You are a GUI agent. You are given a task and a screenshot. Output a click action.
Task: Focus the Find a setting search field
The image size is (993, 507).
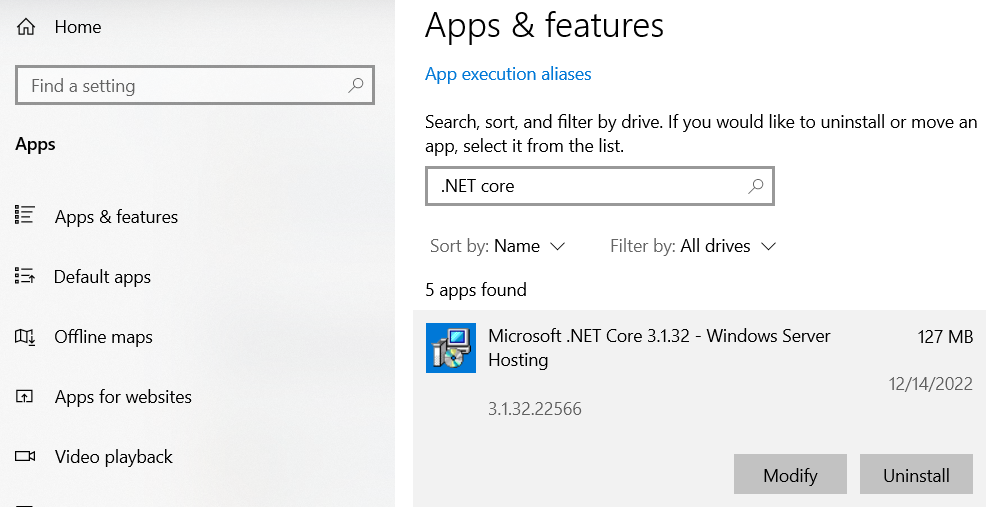coord(195,85)
